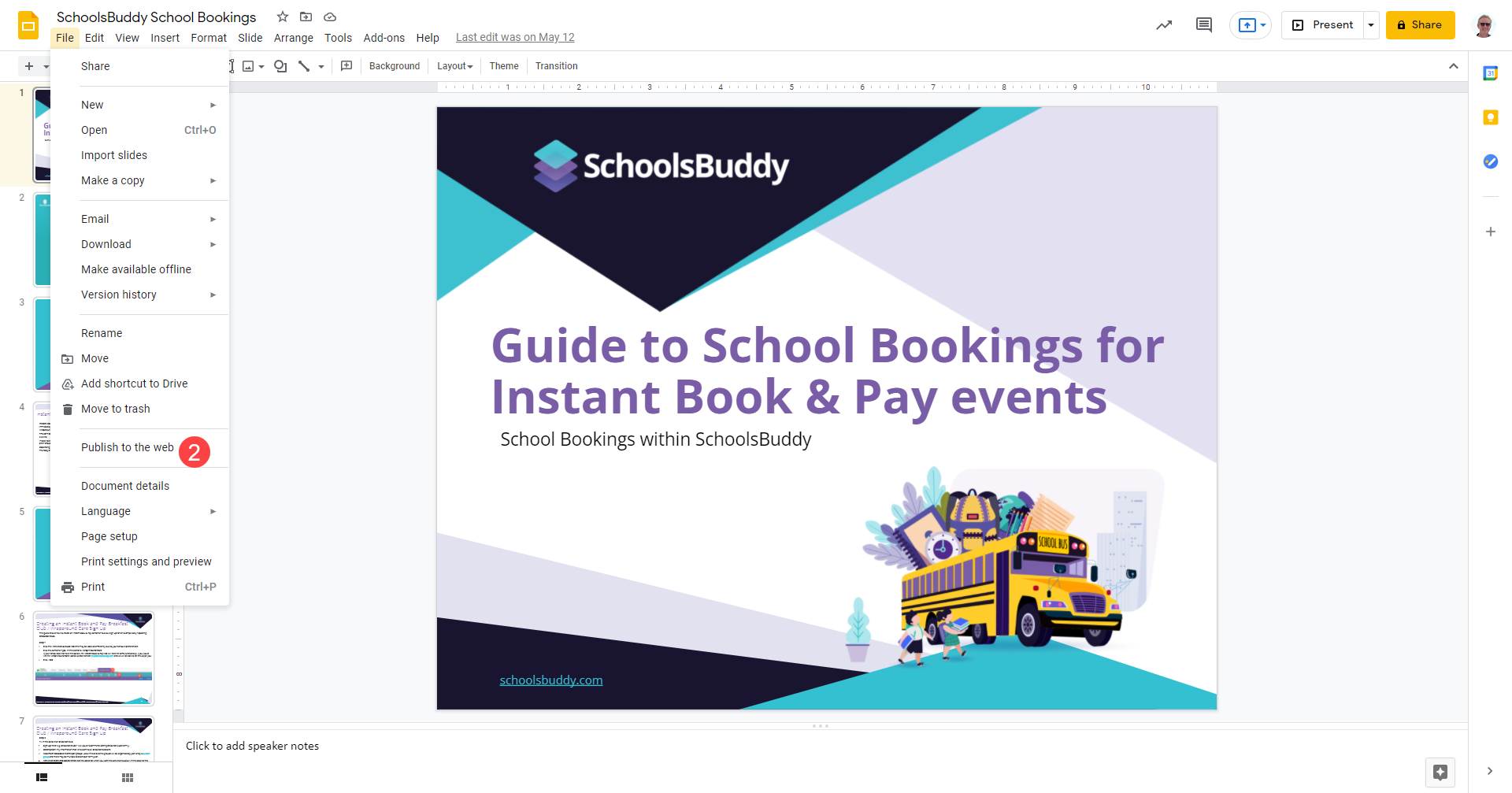Viewport: 1512px width, 793px height.
Task: Choose Make available offline
Action: pyautogui.click(x=136, y=269)
